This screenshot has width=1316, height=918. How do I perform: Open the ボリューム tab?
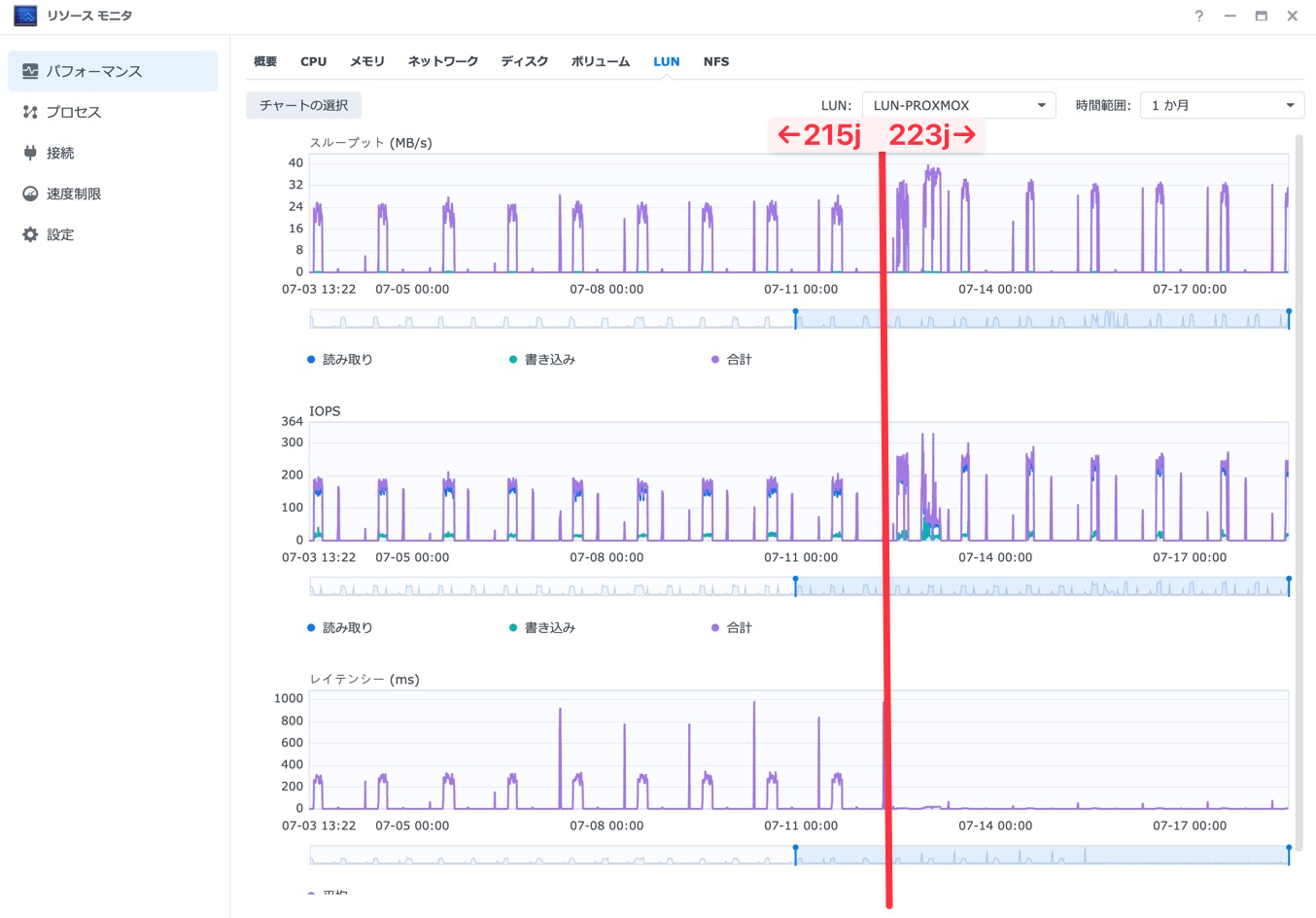tap(600, 61)
